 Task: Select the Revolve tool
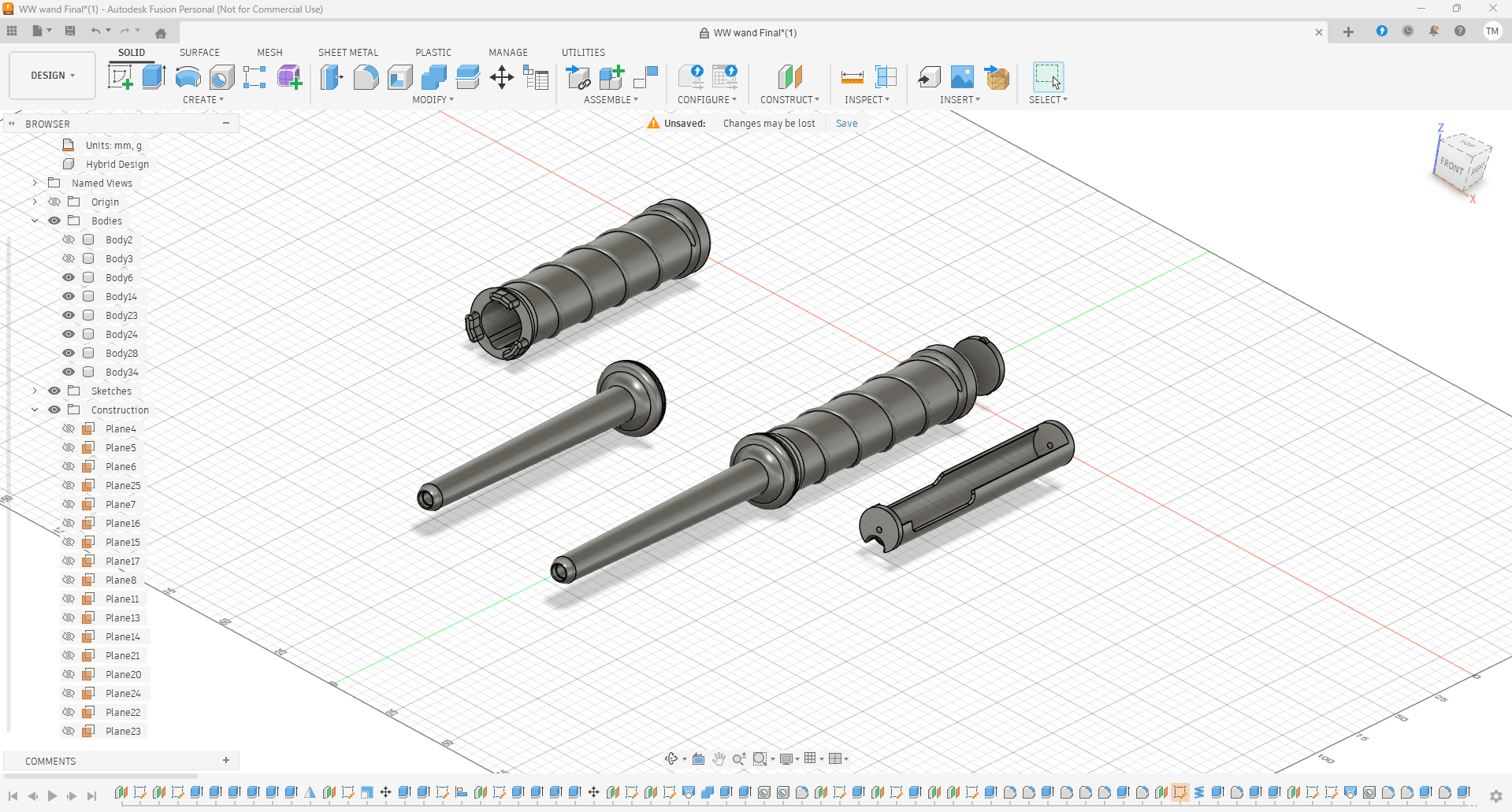tap(188, 77)
